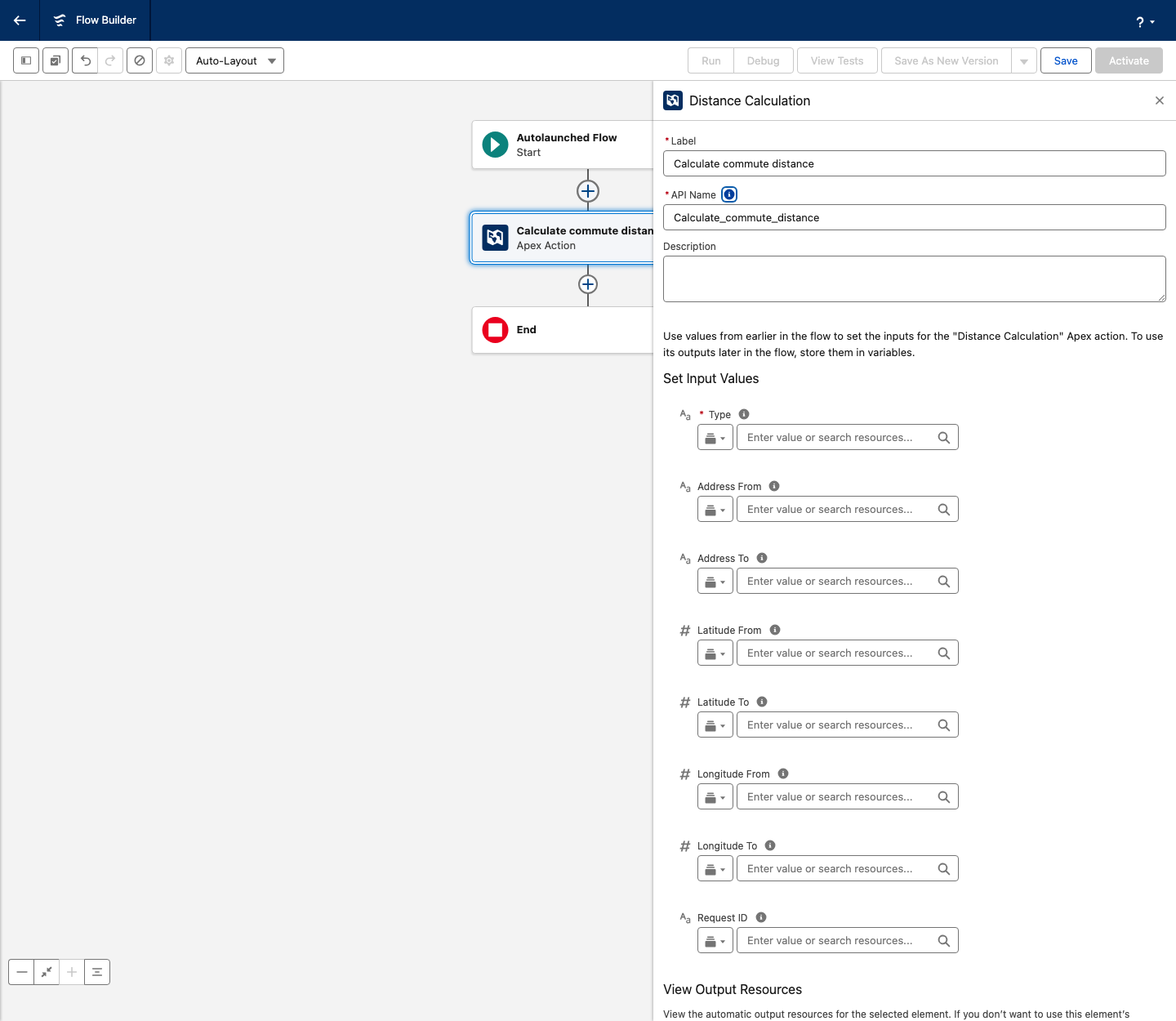Edit the API Name field

coord(915,217)
